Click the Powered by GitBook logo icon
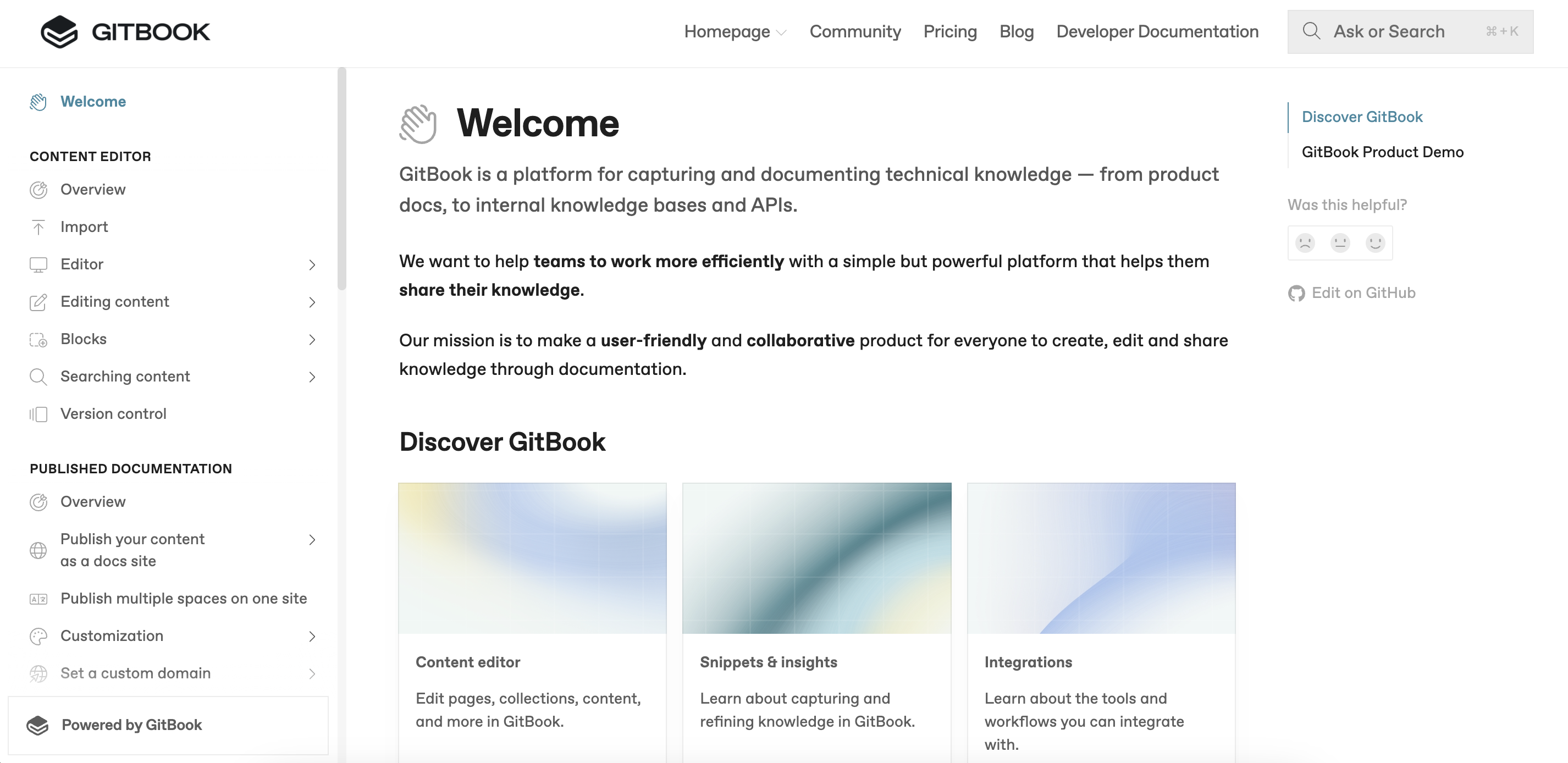 pos(38,725)
